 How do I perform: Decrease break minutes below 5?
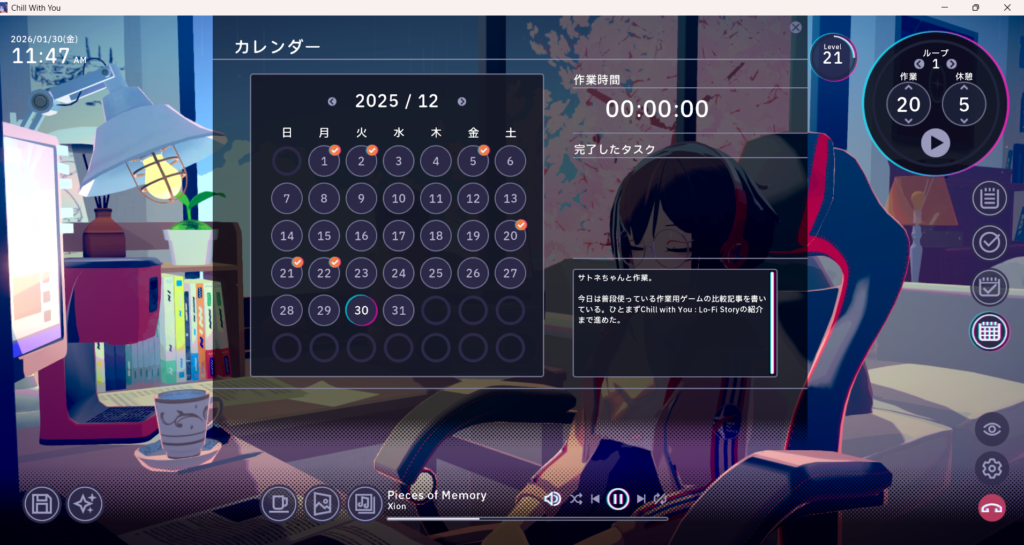[964, 121]
